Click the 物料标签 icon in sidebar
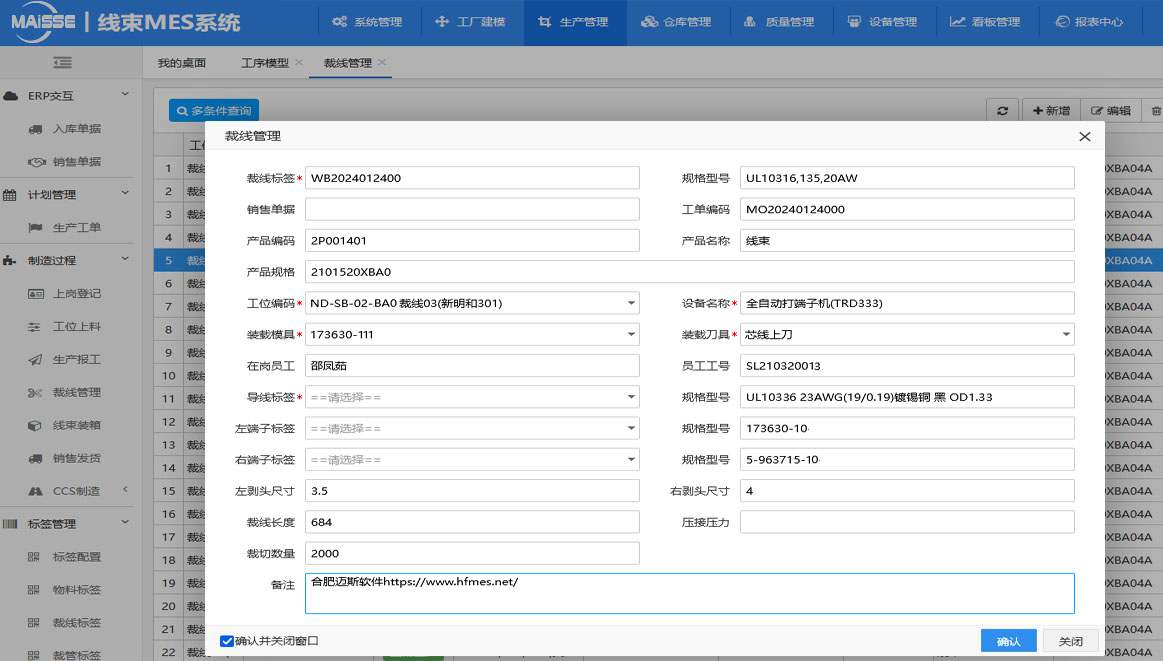This screenshot has height=661, width=1163. click(x=34, y=590)
